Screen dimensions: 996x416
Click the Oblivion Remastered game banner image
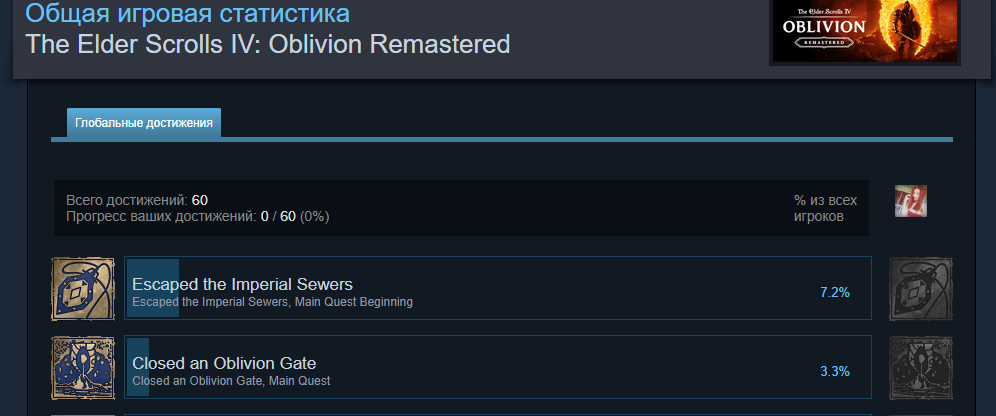(x=865, y=31)
